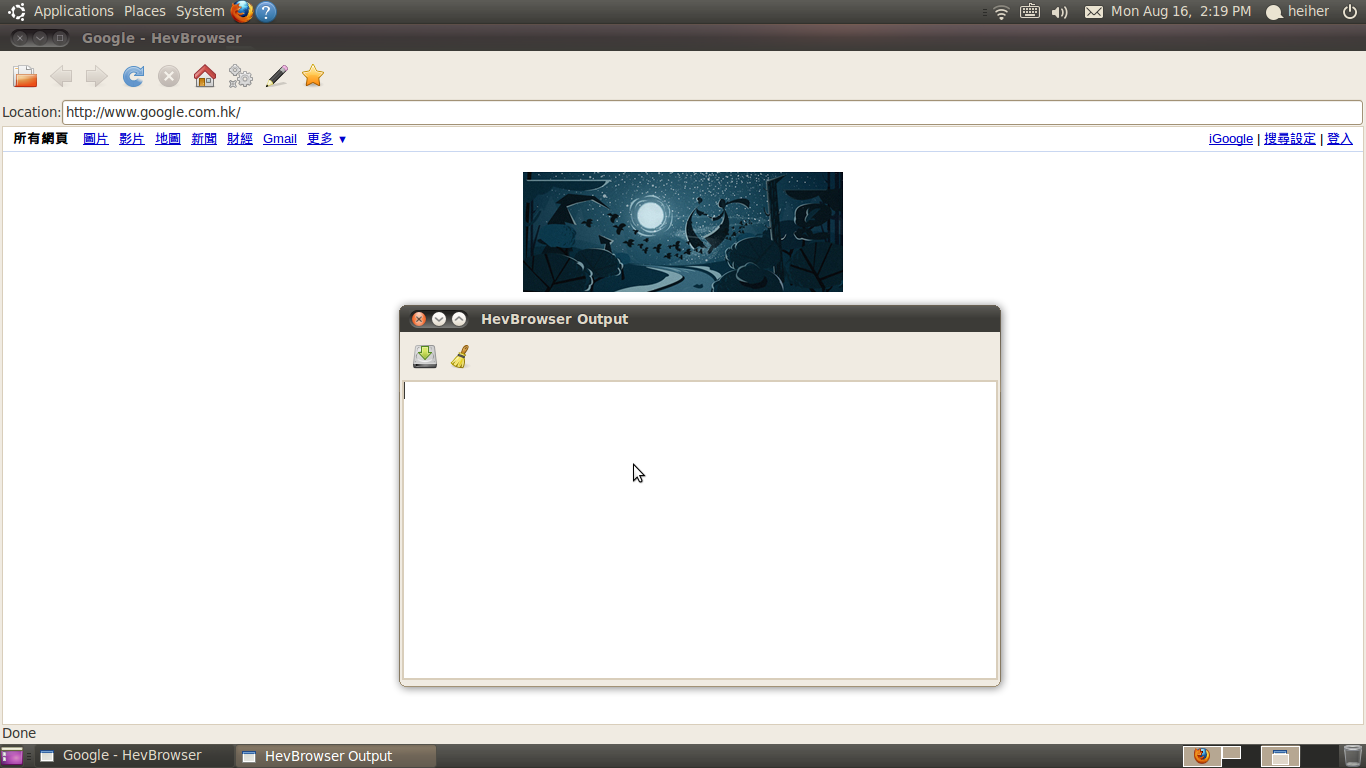Click the 所有網頁 label

(41, 139)
